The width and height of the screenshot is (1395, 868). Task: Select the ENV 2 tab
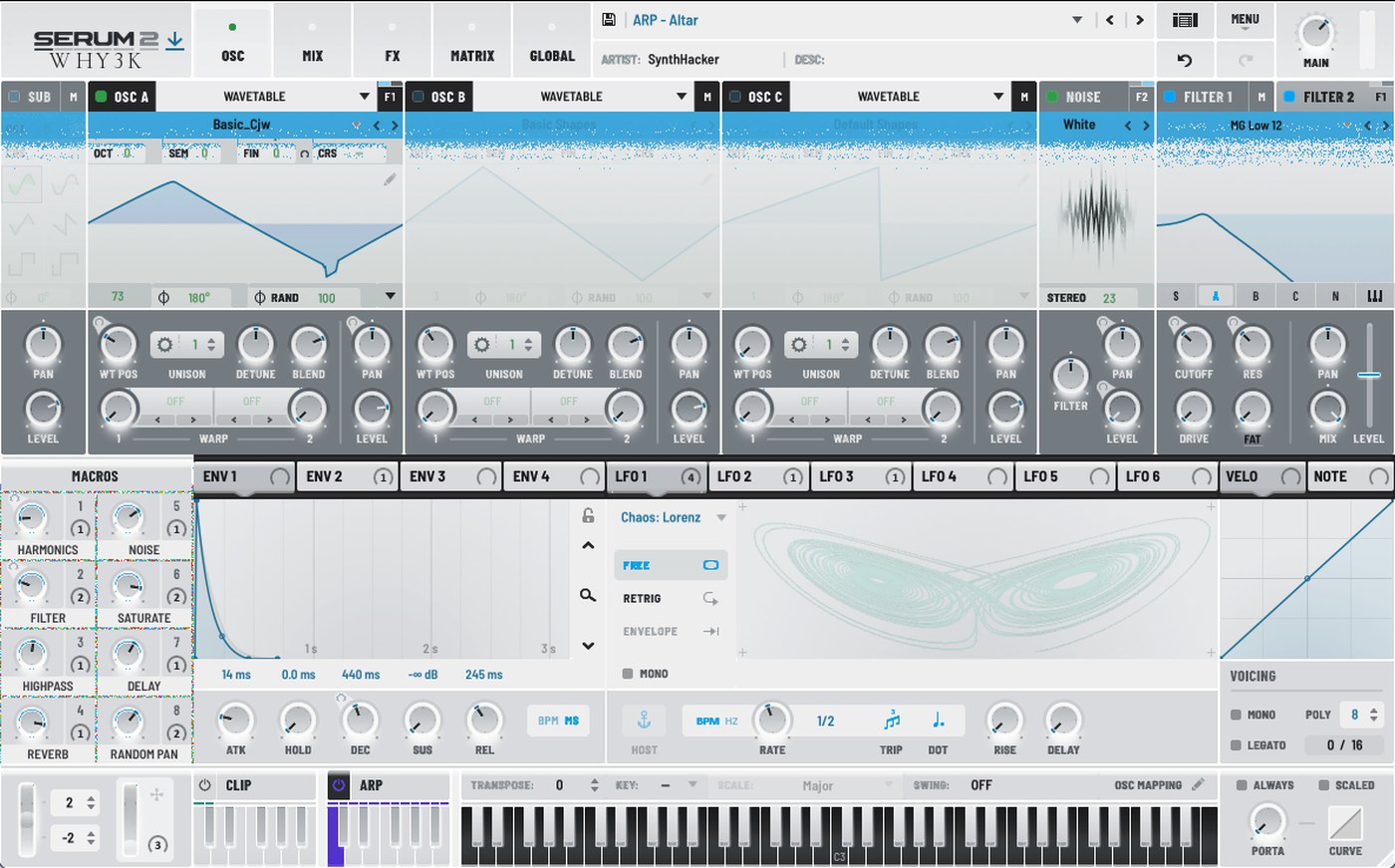(x=348, y=476)
